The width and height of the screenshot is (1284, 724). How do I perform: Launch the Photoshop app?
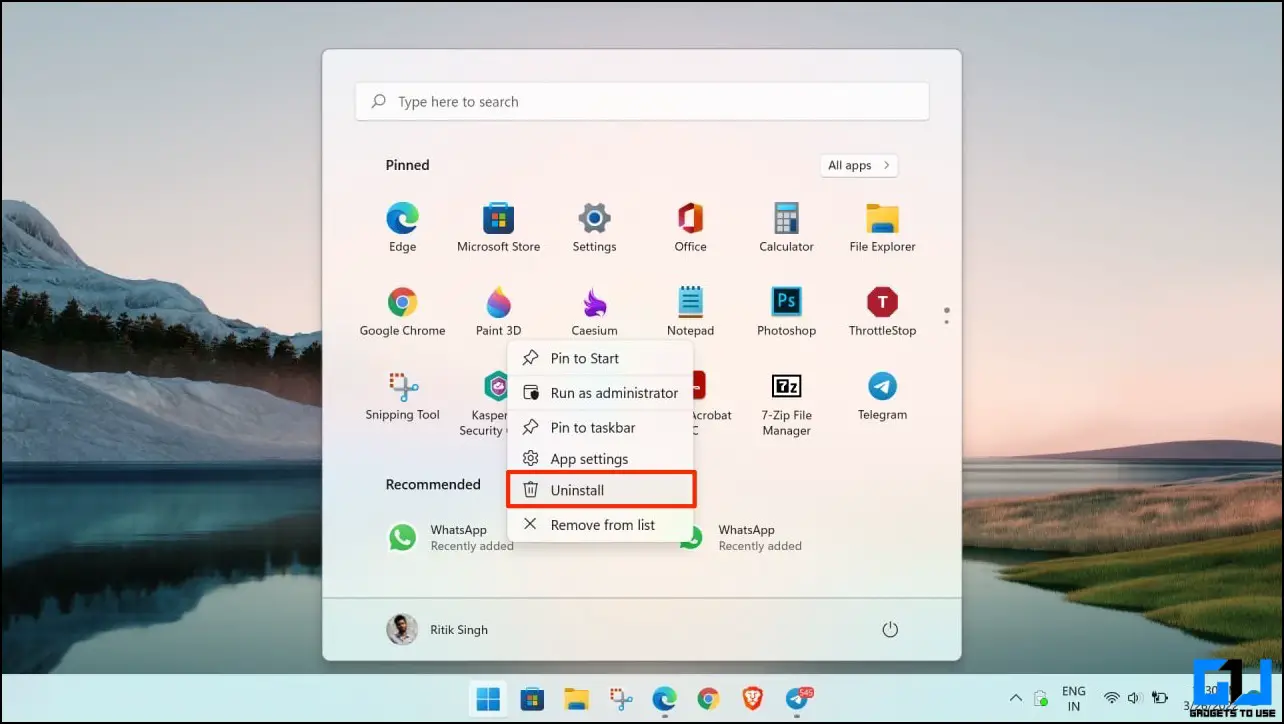[786, 312]
